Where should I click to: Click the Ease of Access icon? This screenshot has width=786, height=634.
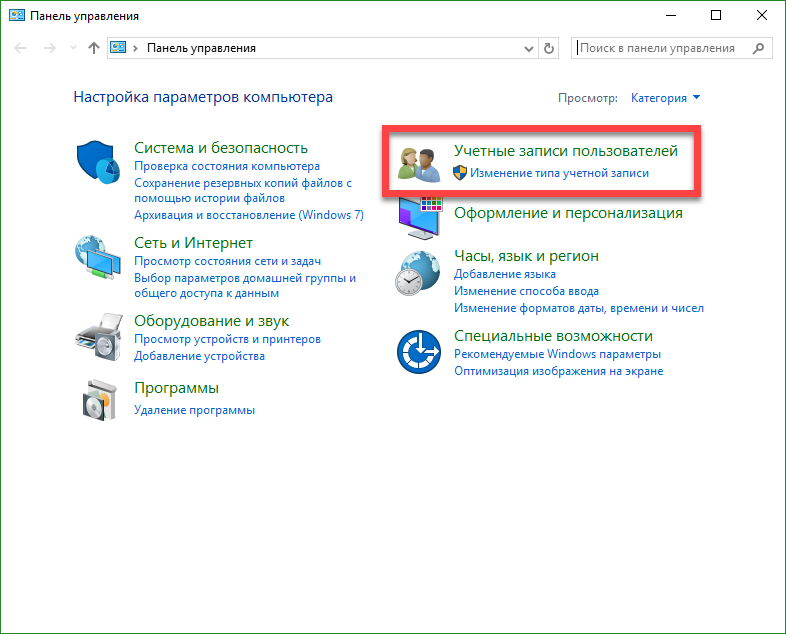coord(419,352)
